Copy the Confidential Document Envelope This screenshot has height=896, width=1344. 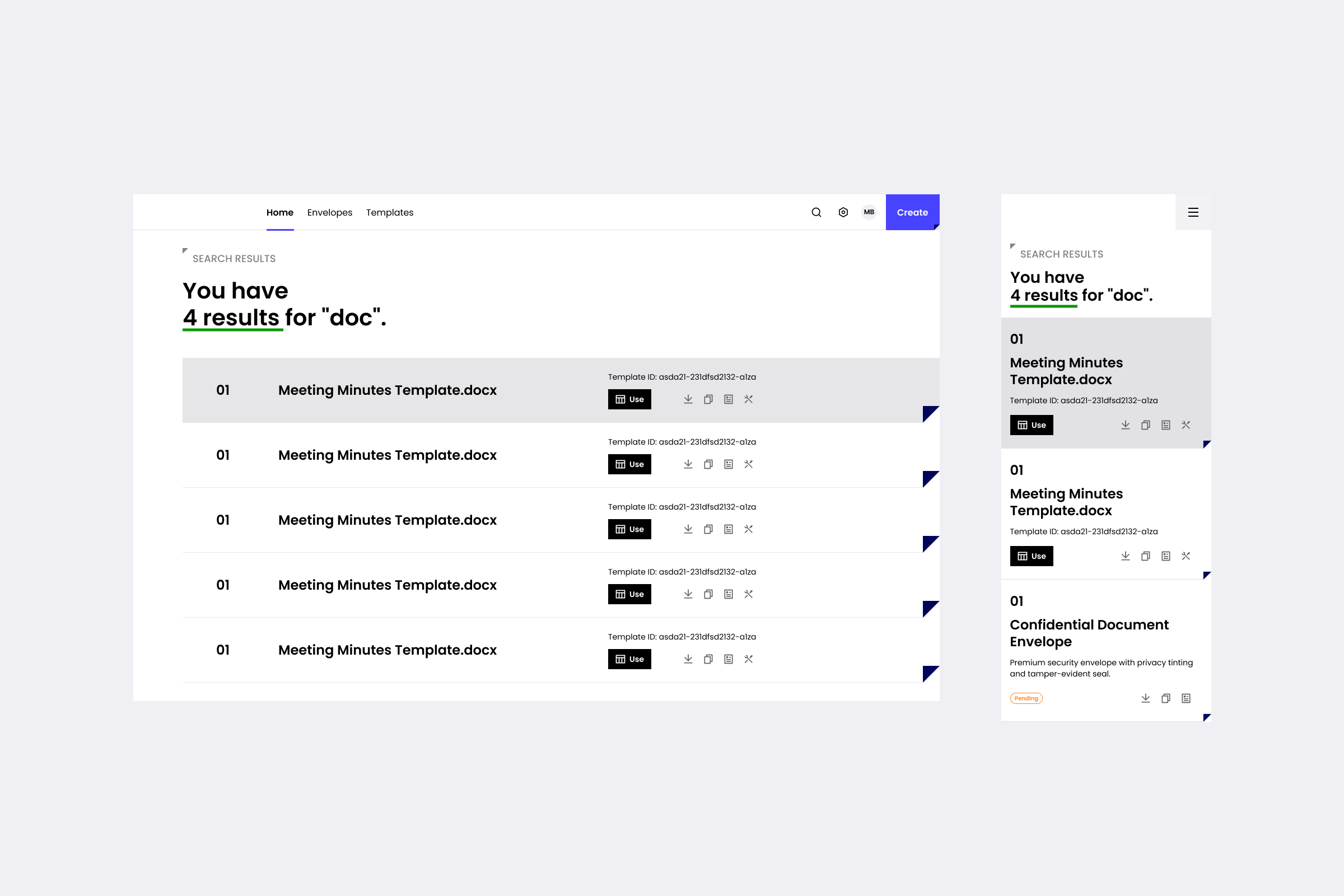(1166, 698)
